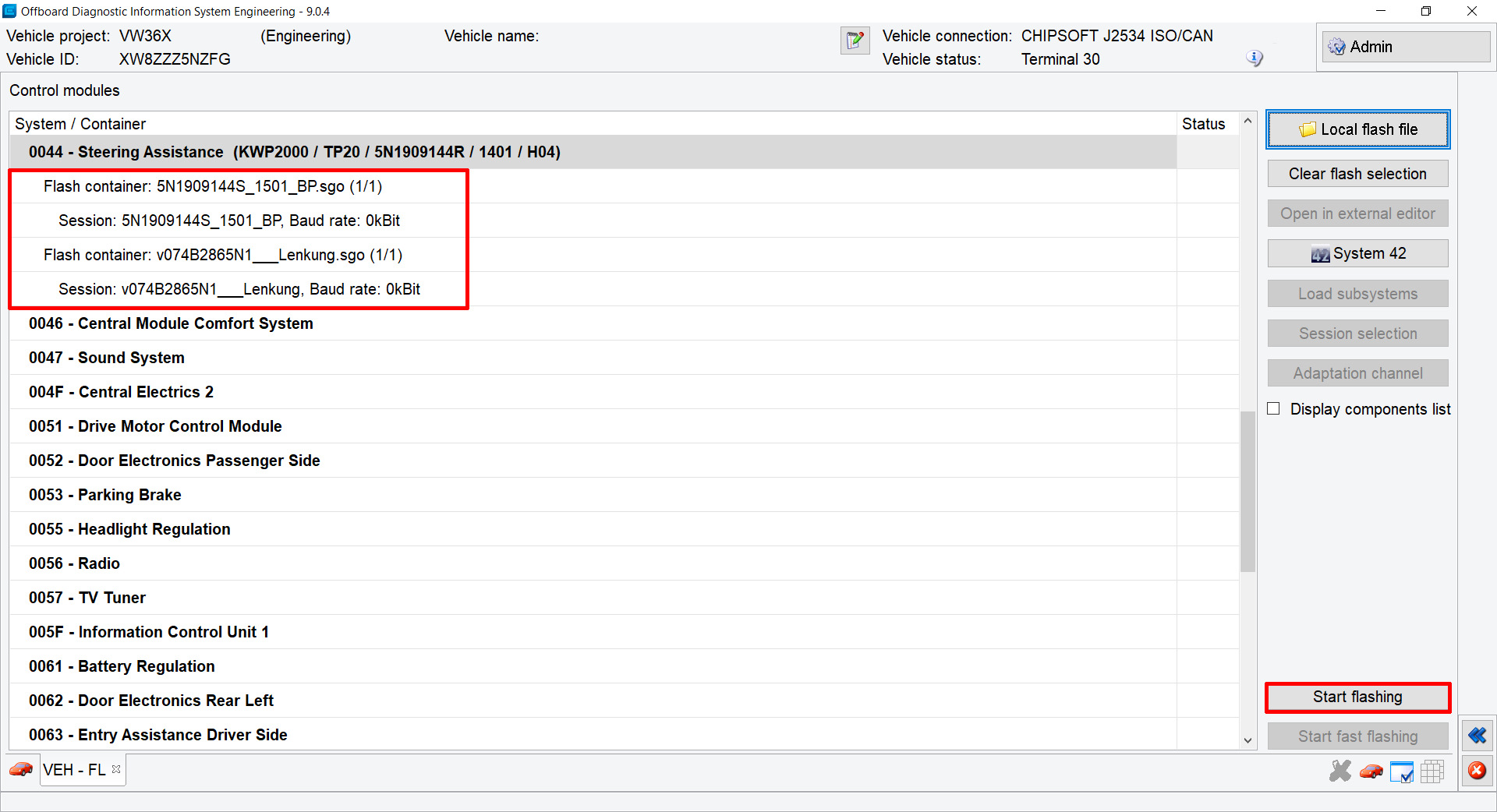Click the scroll up arrow of modules list
Image resolution: width=1497 pixels, height=812 pixels.
click(x=1247, y=121)
